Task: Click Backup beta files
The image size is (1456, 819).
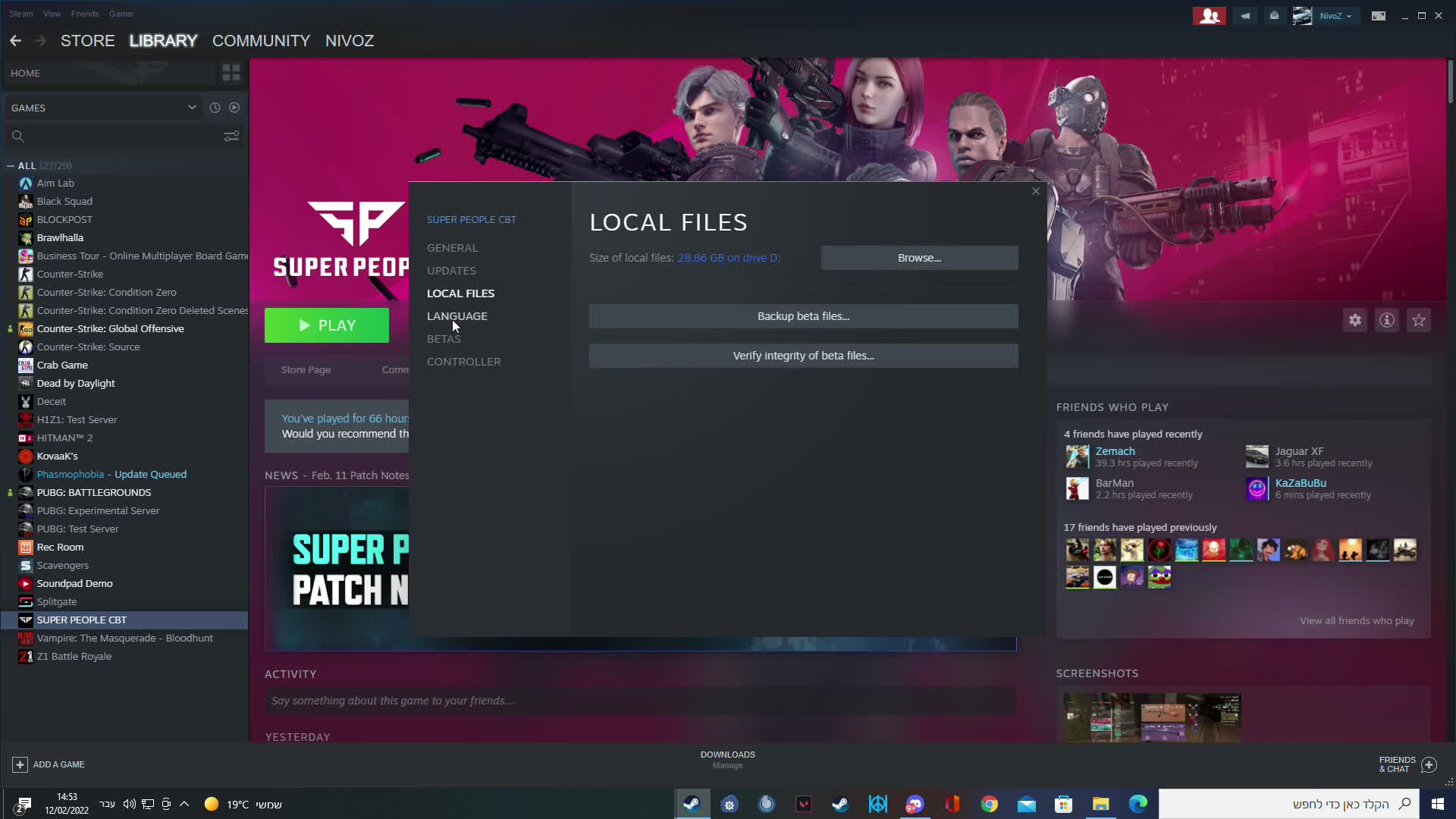Action: 803,315
